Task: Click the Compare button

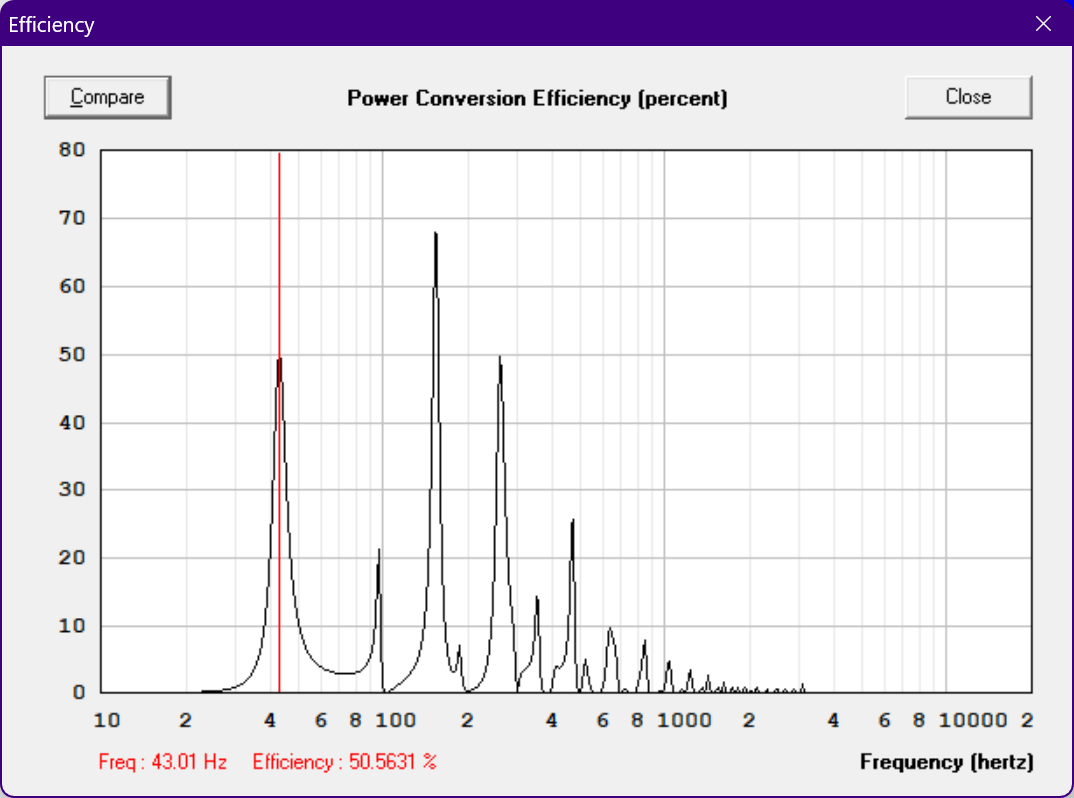Action: pos(108,97)
